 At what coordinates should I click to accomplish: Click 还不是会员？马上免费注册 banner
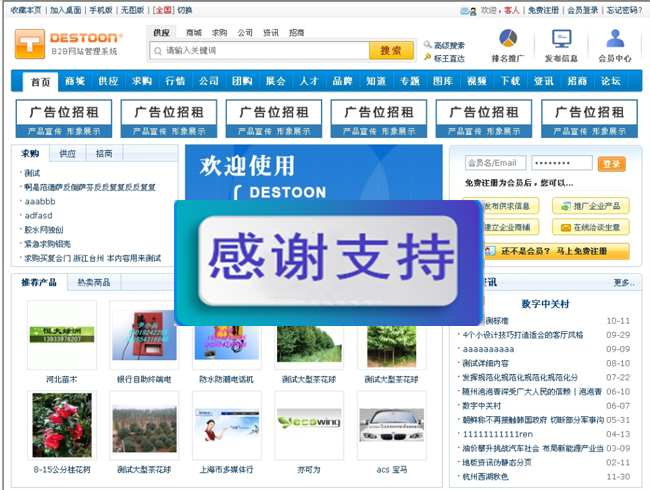pyautogui.click(x=556, y=251)
